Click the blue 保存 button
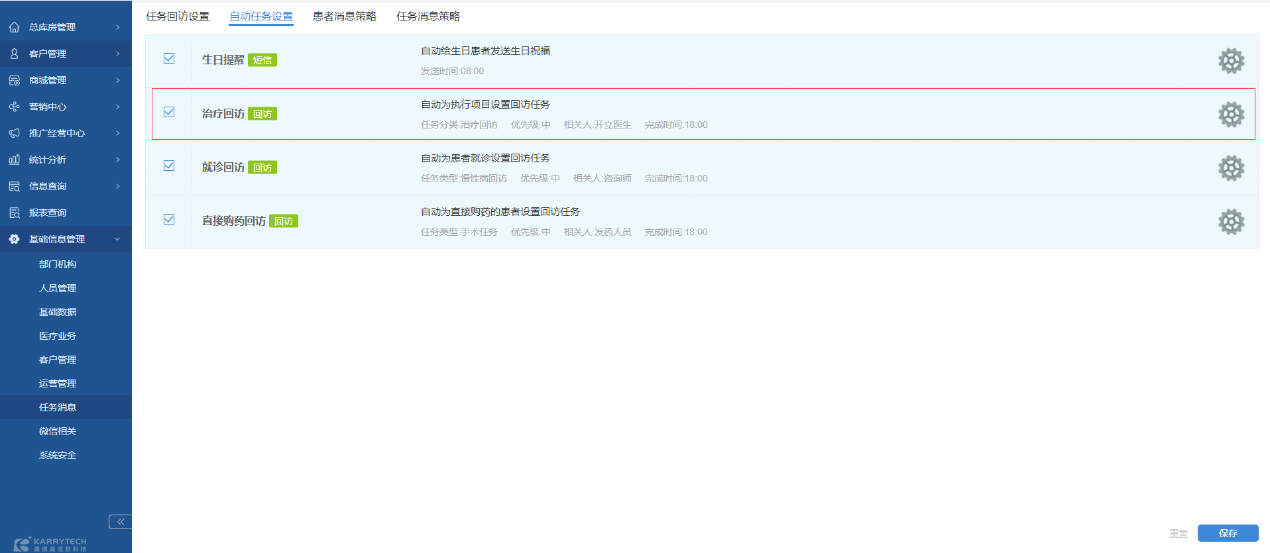Screen dimensions: 1270x553 point(1227,533)
